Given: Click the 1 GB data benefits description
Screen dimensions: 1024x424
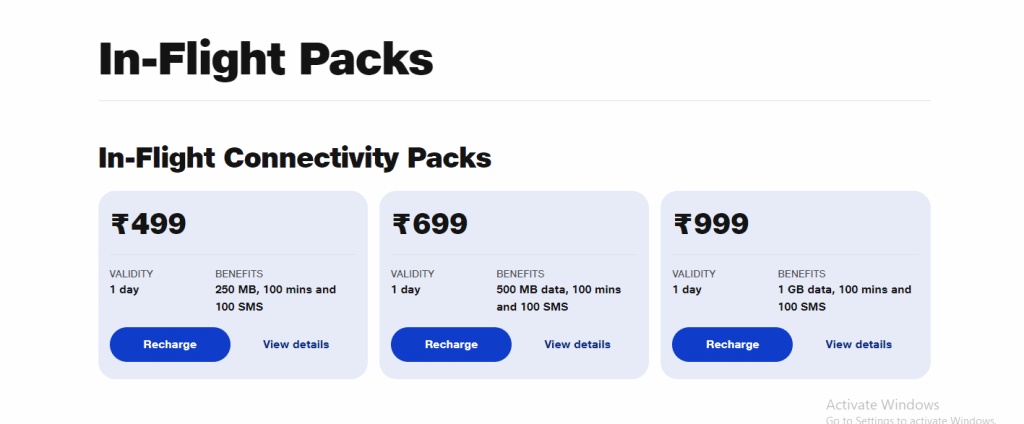Looking at the screenshot, I should pos(844,298).
